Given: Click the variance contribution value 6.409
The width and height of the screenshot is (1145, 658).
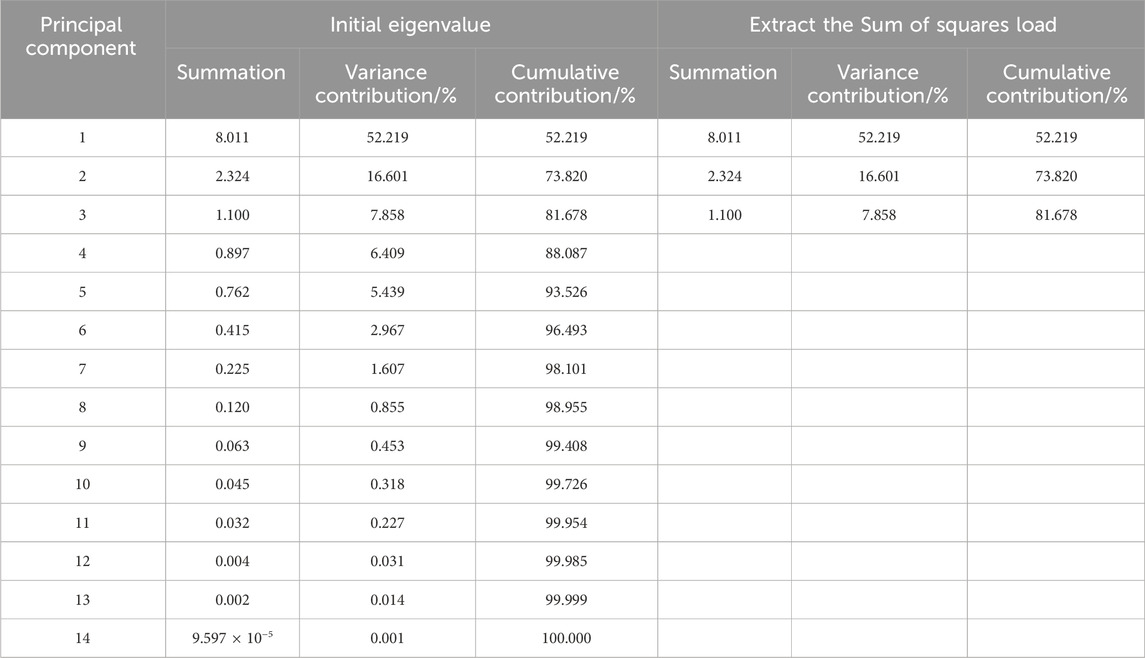Looking at the screenshot, I should point(387,253).
